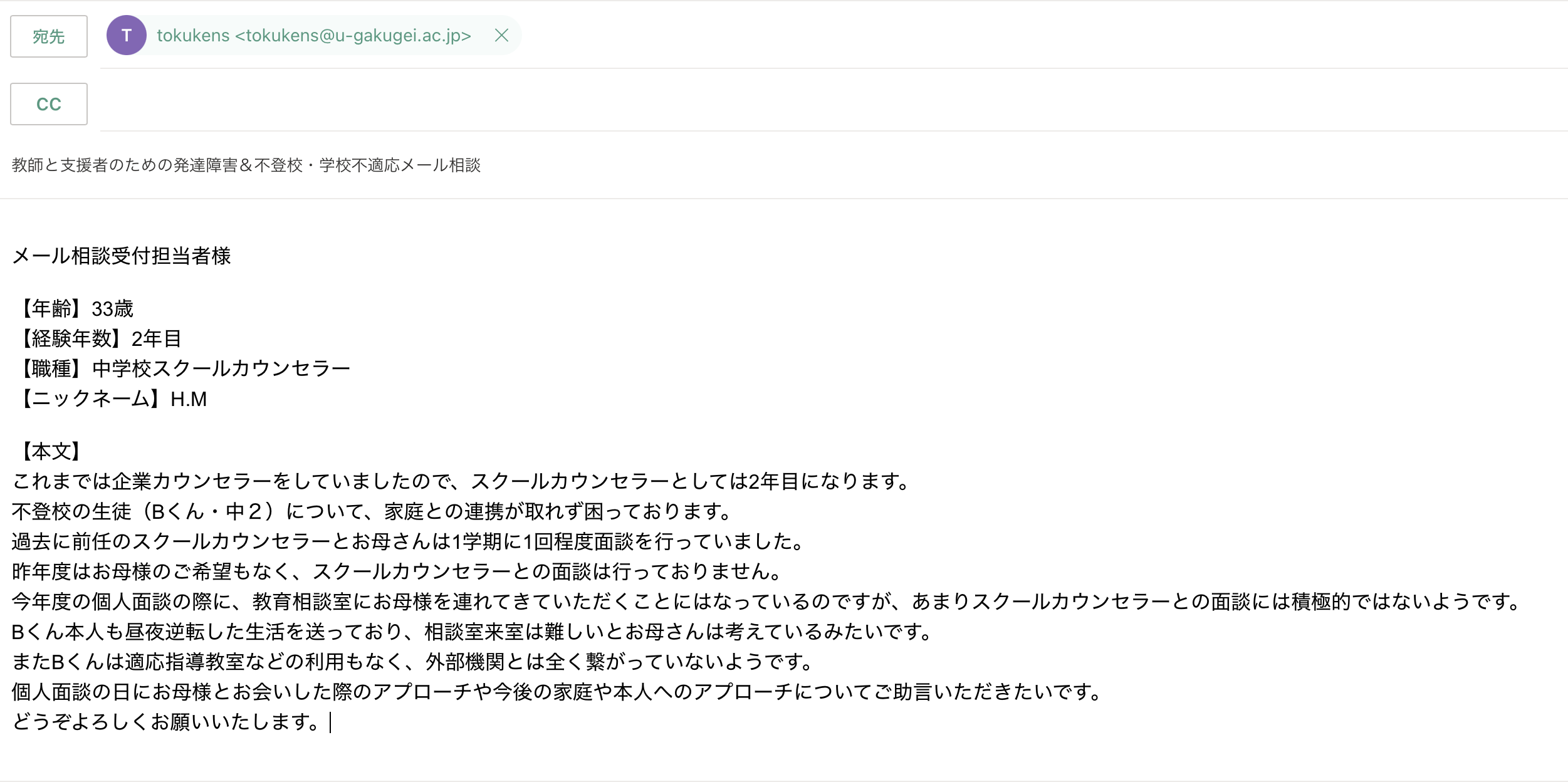Click the line starting 今年度の個人面談

(765, 602)
